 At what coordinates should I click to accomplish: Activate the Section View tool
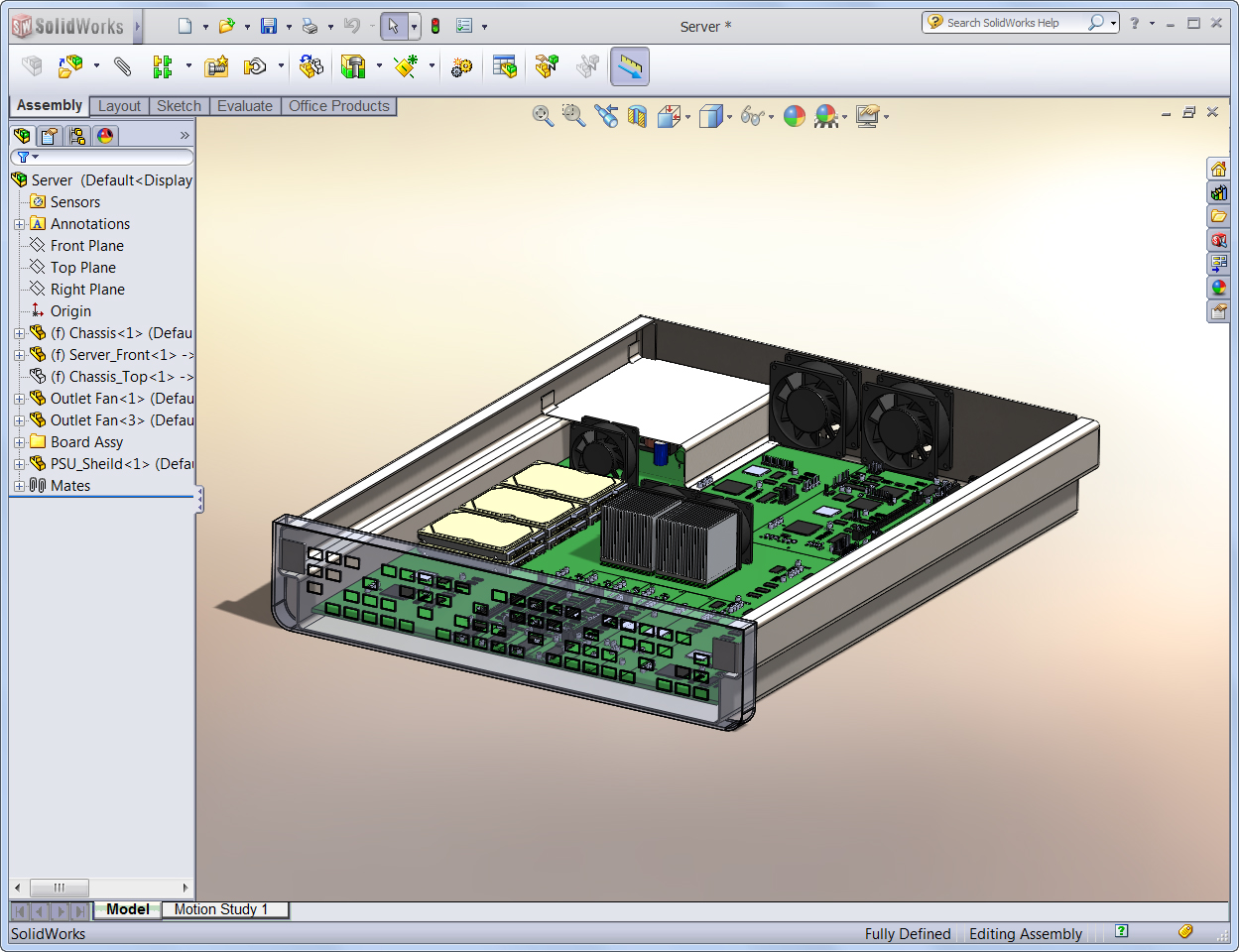pyautogui.click(x=637, y=116)
